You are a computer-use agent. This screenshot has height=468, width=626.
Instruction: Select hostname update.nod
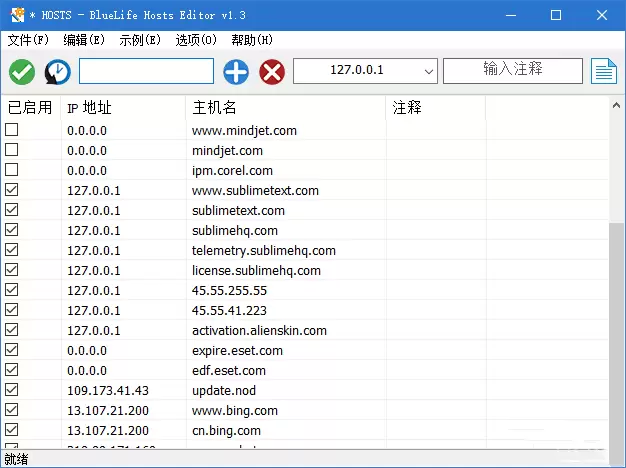pos(224,391)
